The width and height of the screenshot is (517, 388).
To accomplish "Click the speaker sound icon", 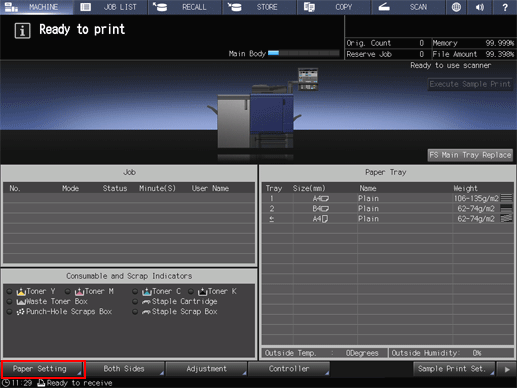I will (480, 7).
